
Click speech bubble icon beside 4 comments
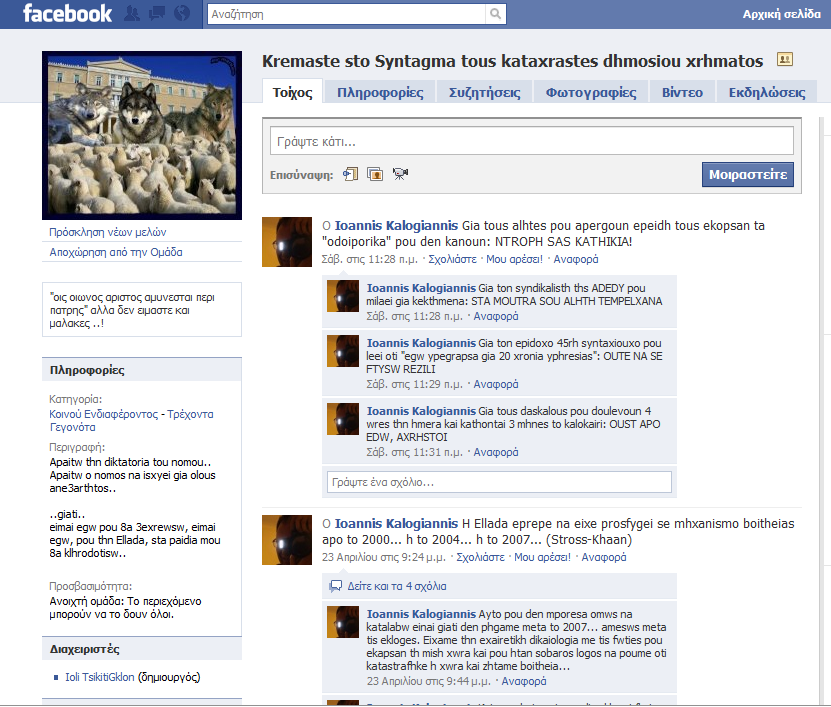pos(335,586)
